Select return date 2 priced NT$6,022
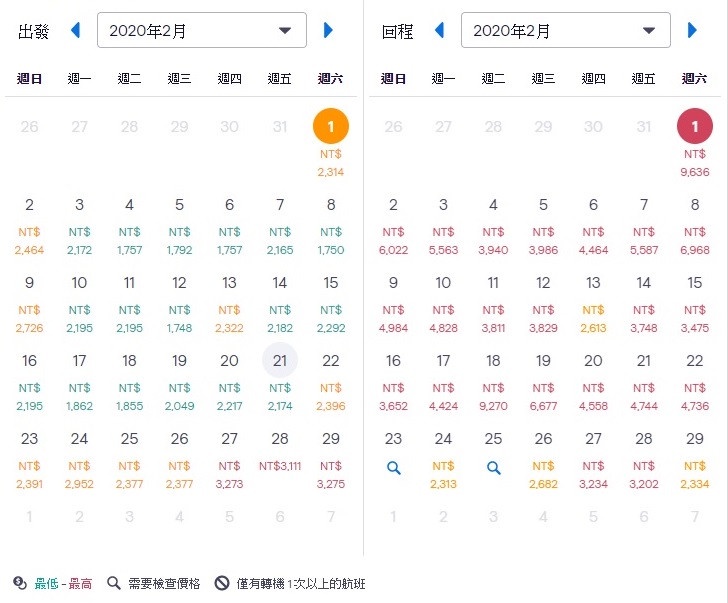This screenshot has width=728, height=603. point(393,227)
